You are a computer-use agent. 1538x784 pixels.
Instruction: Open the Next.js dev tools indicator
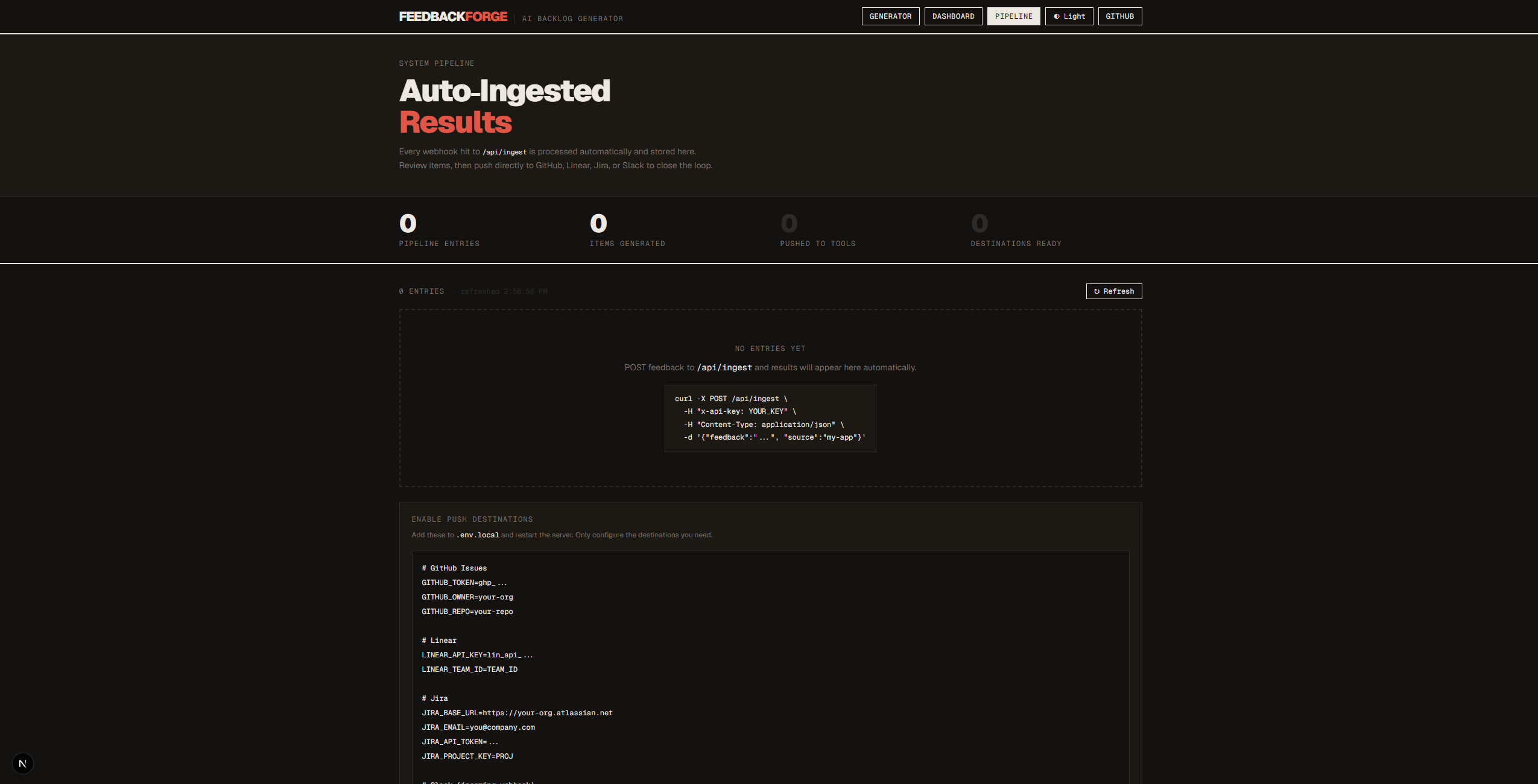pyautogui.click(x=23, y=762)
